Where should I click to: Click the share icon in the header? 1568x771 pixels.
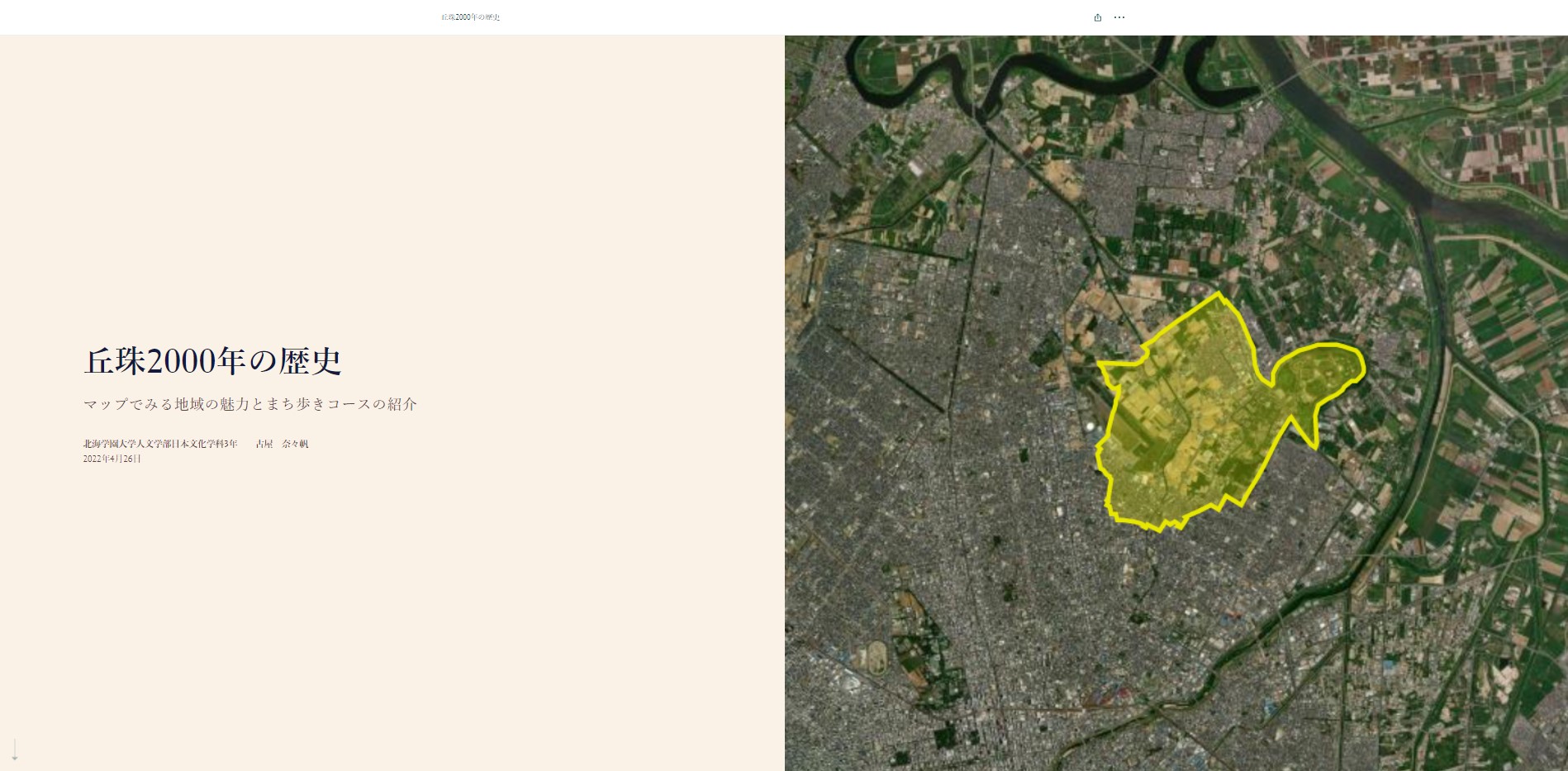pos(1097,17)
